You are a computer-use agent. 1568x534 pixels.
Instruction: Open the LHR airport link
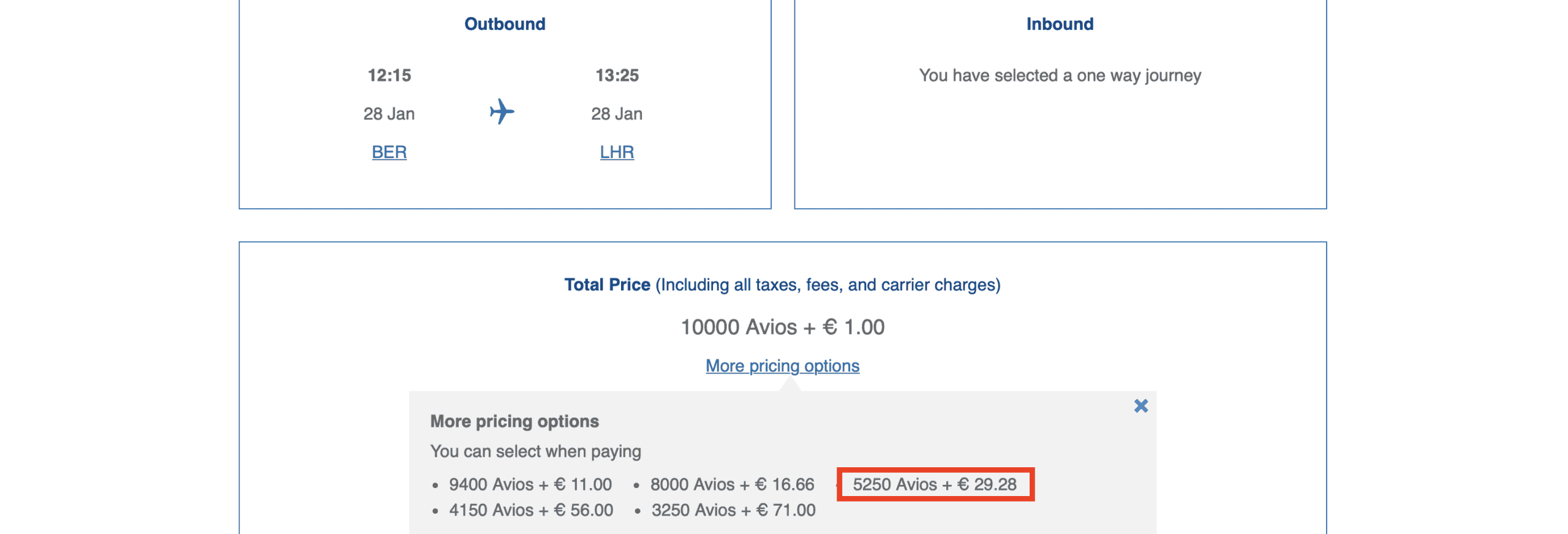coord(616,152)
